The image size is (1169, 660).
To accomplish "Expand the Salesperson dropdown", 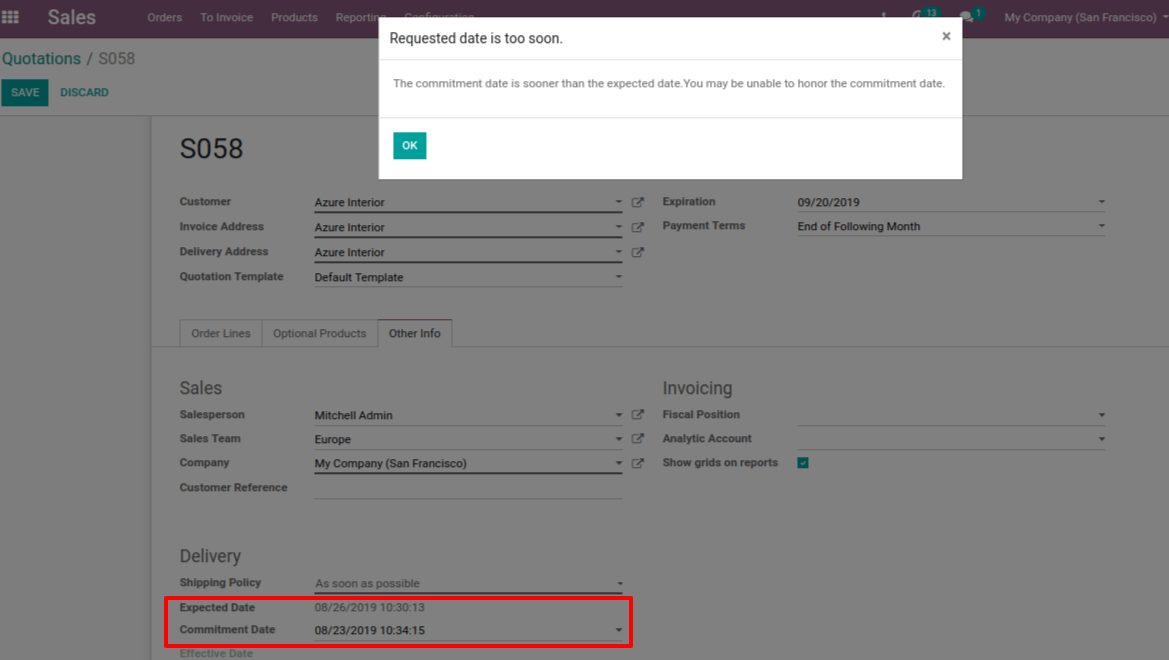I will coord(618,415).
